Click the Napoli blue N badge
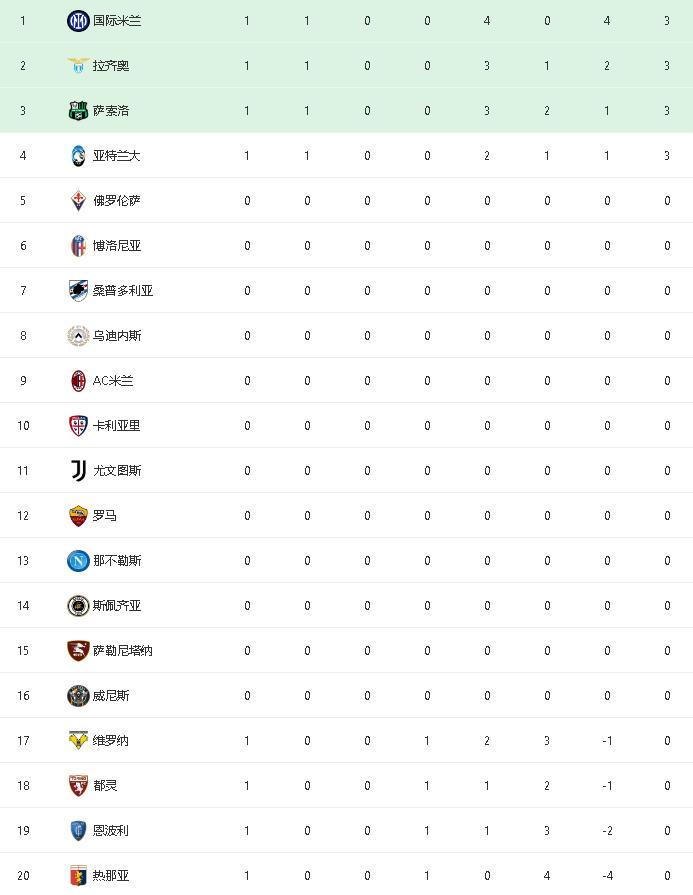693x895 pixels. [x=78, y=560]
